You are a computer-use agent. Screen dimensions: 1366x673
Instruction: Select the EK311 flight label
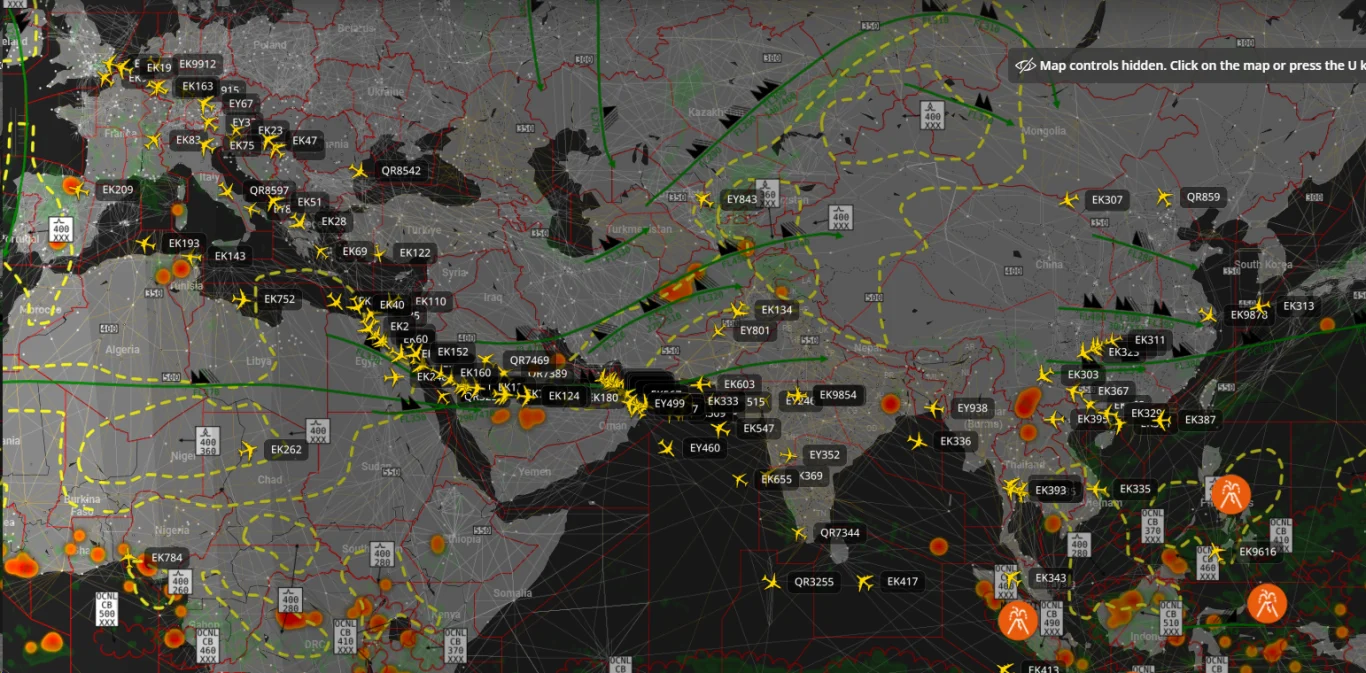point(1150,340)
